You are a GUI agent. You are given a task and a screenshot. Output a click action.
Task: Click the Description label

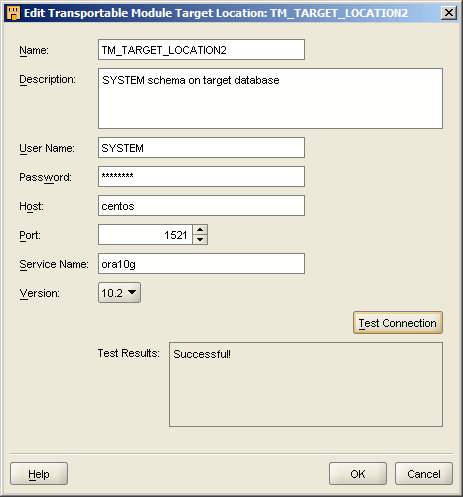tap(47, 80)
